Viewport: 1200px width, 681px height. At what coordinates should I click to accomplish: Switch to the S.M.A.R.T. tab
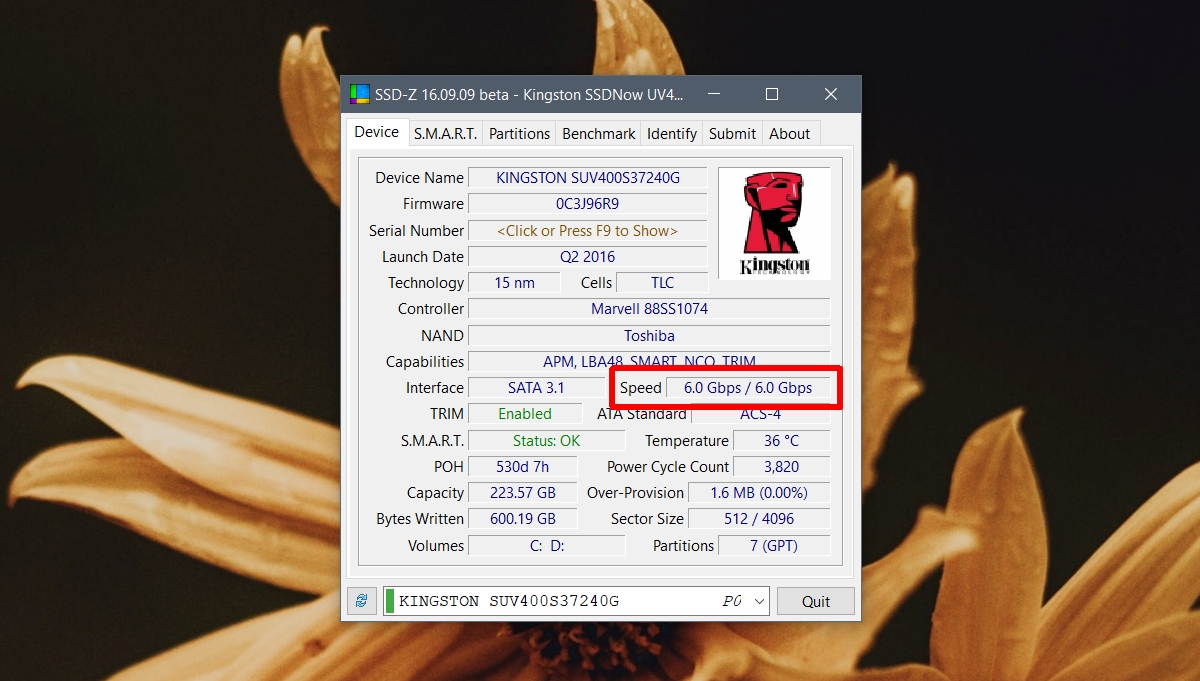tap(444, 132)
